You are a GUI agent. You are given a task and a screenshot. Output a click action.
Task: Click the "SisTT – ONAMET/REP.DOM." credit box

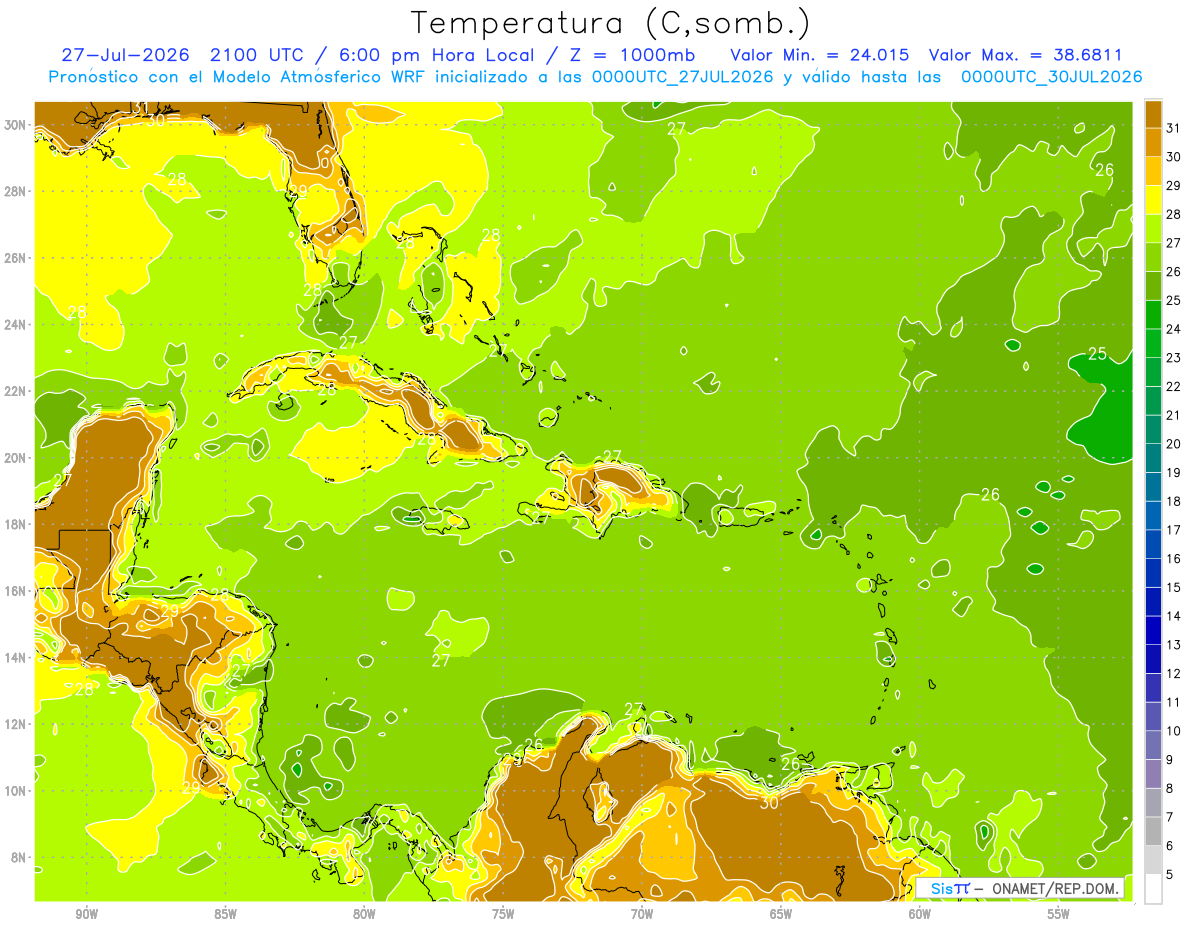pos(1020,888)
